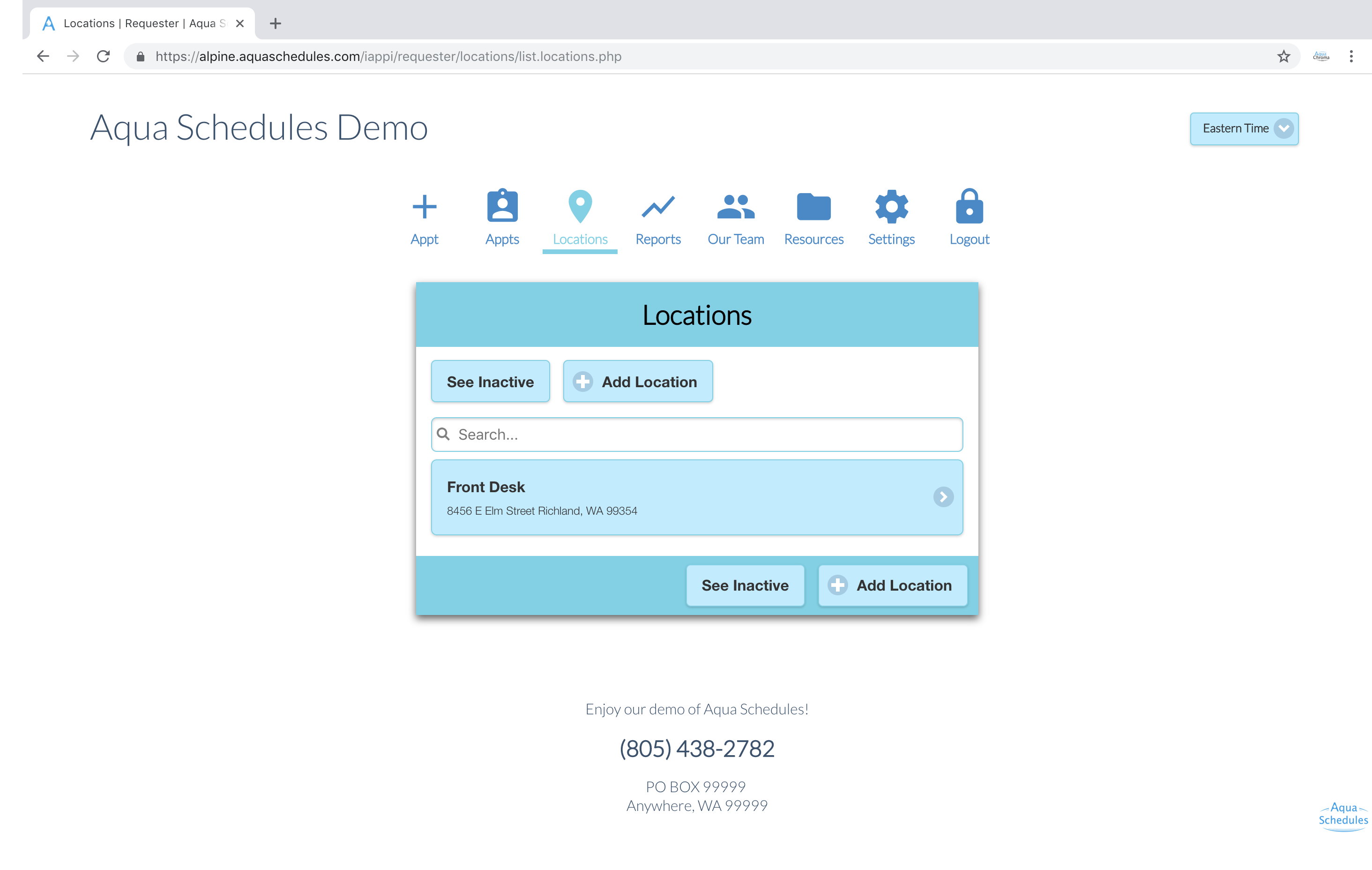Image resolution: width=1372 pixels, height=870 pixels.
Task: Go to the Resources menu label
Action: pyautogui.click(x=813, y=240)
